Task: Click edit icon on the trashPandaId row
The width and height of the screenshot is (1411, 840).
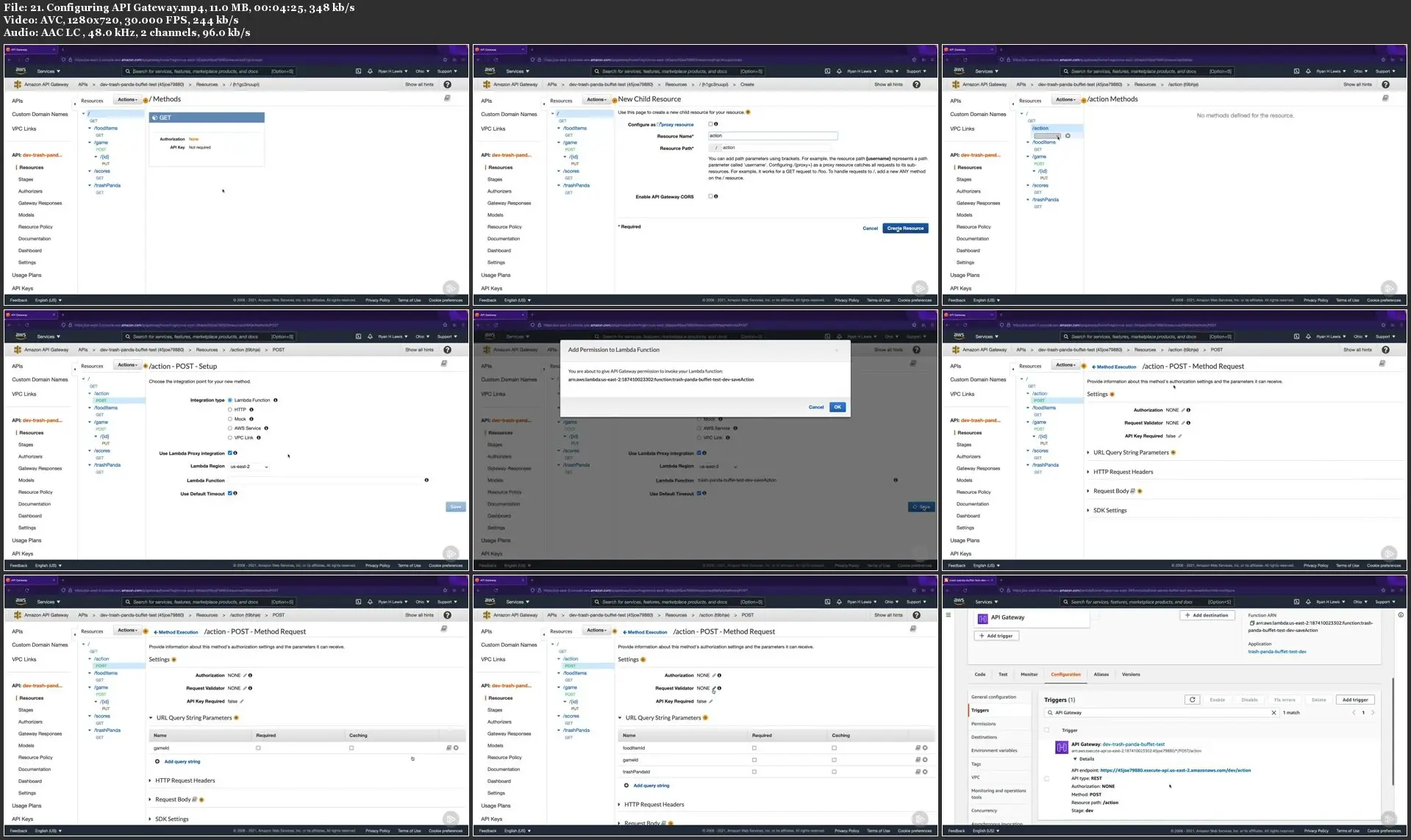Action: click(x=918, y=772)
